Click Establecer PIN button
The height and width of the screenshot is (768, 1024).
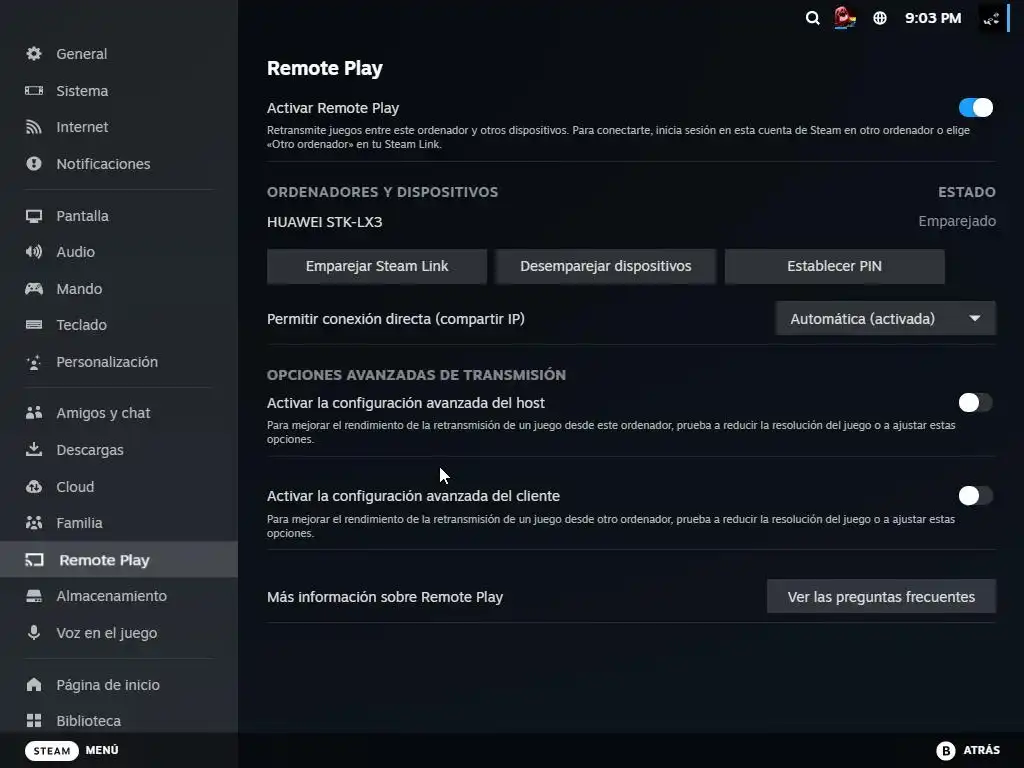[x=834, y=266]
